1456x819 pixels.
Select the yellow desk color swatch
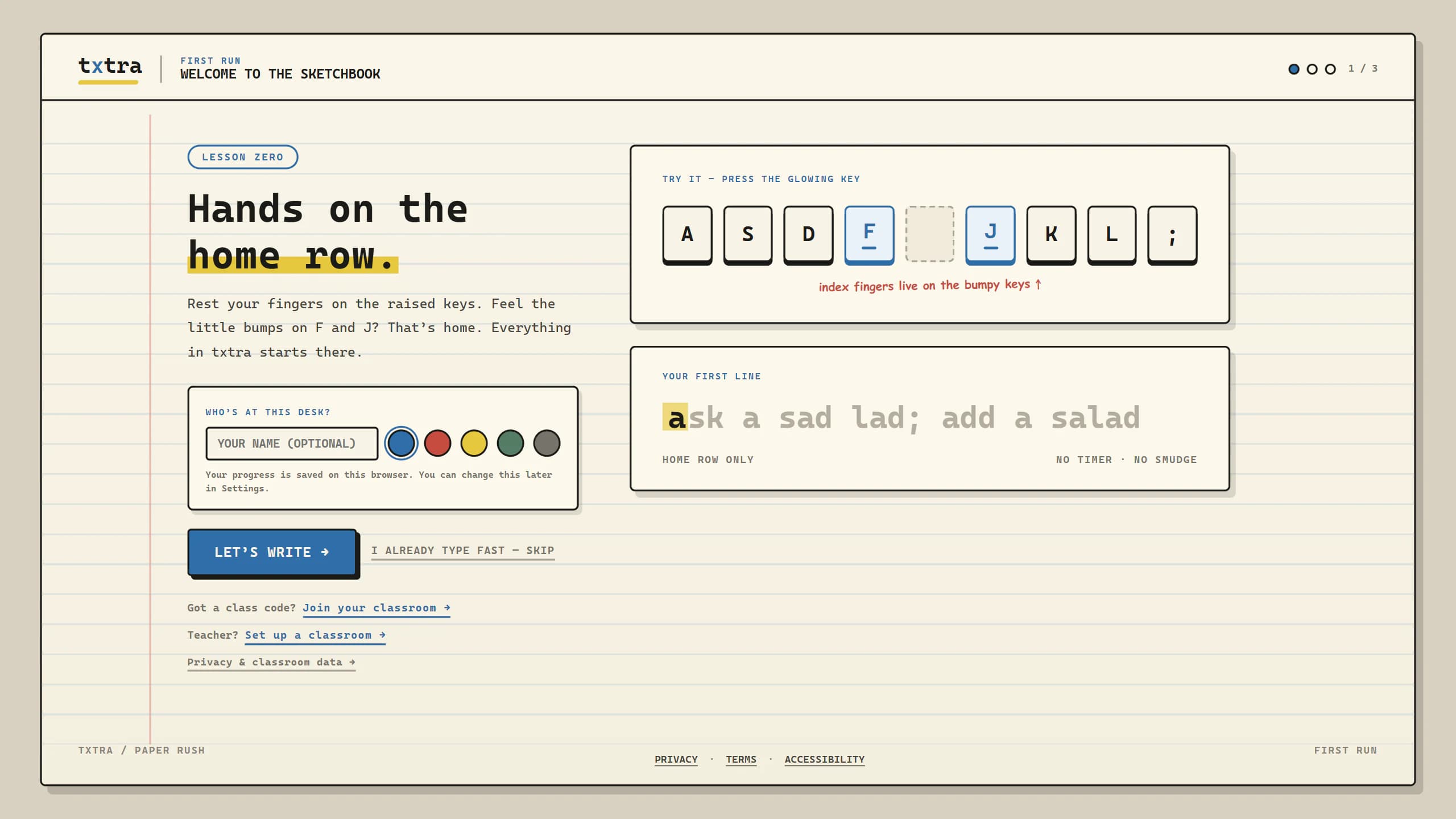pyautogui.click(x=474, y=444)
